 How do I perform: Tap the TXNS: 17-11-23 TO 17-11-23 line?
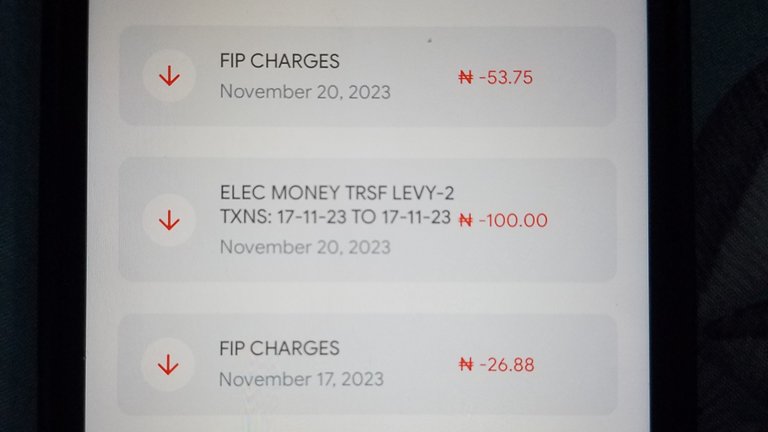point(335,216)
